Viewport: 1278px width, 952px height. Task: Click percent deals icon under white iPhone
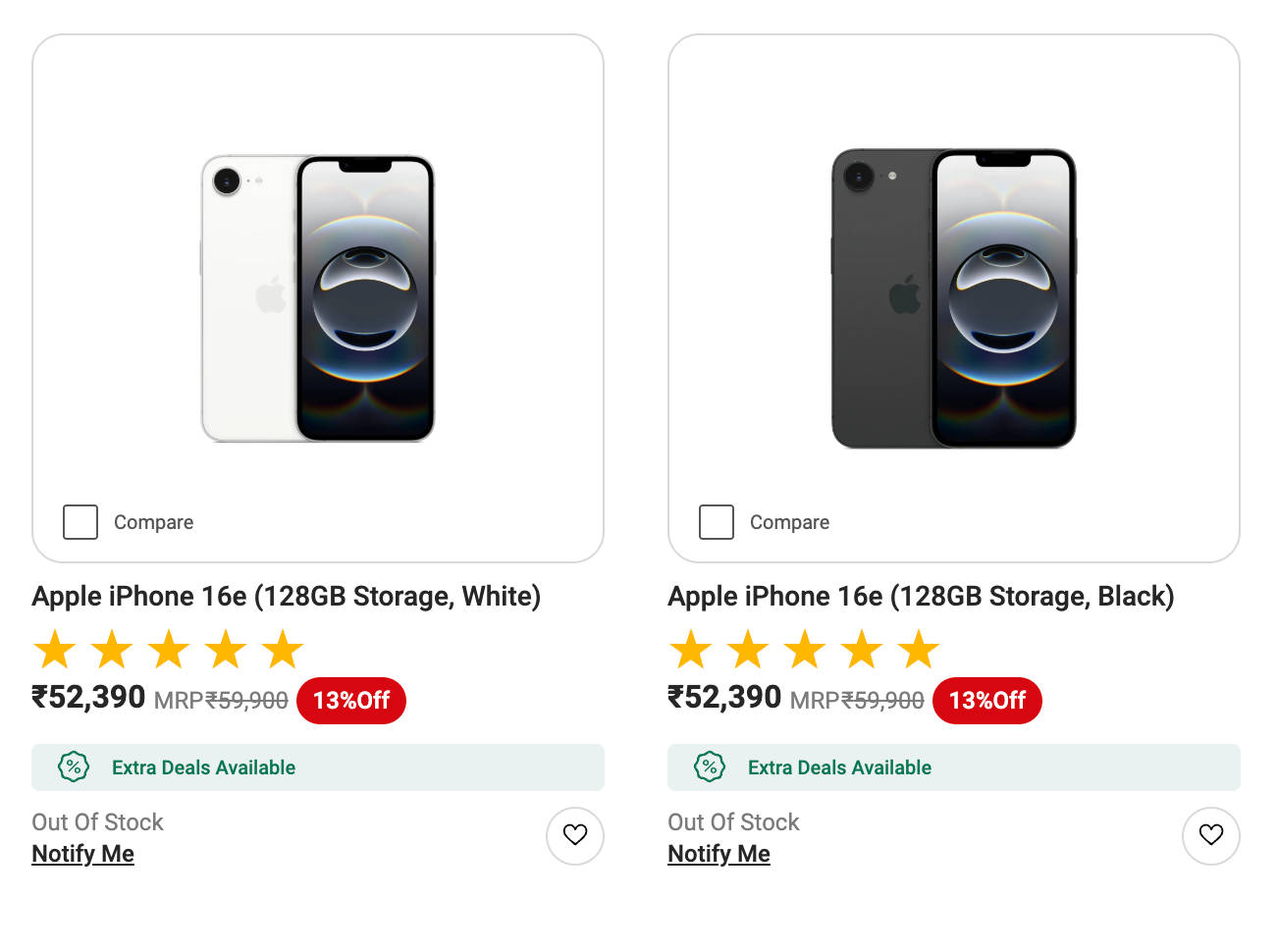click(74, 767)
